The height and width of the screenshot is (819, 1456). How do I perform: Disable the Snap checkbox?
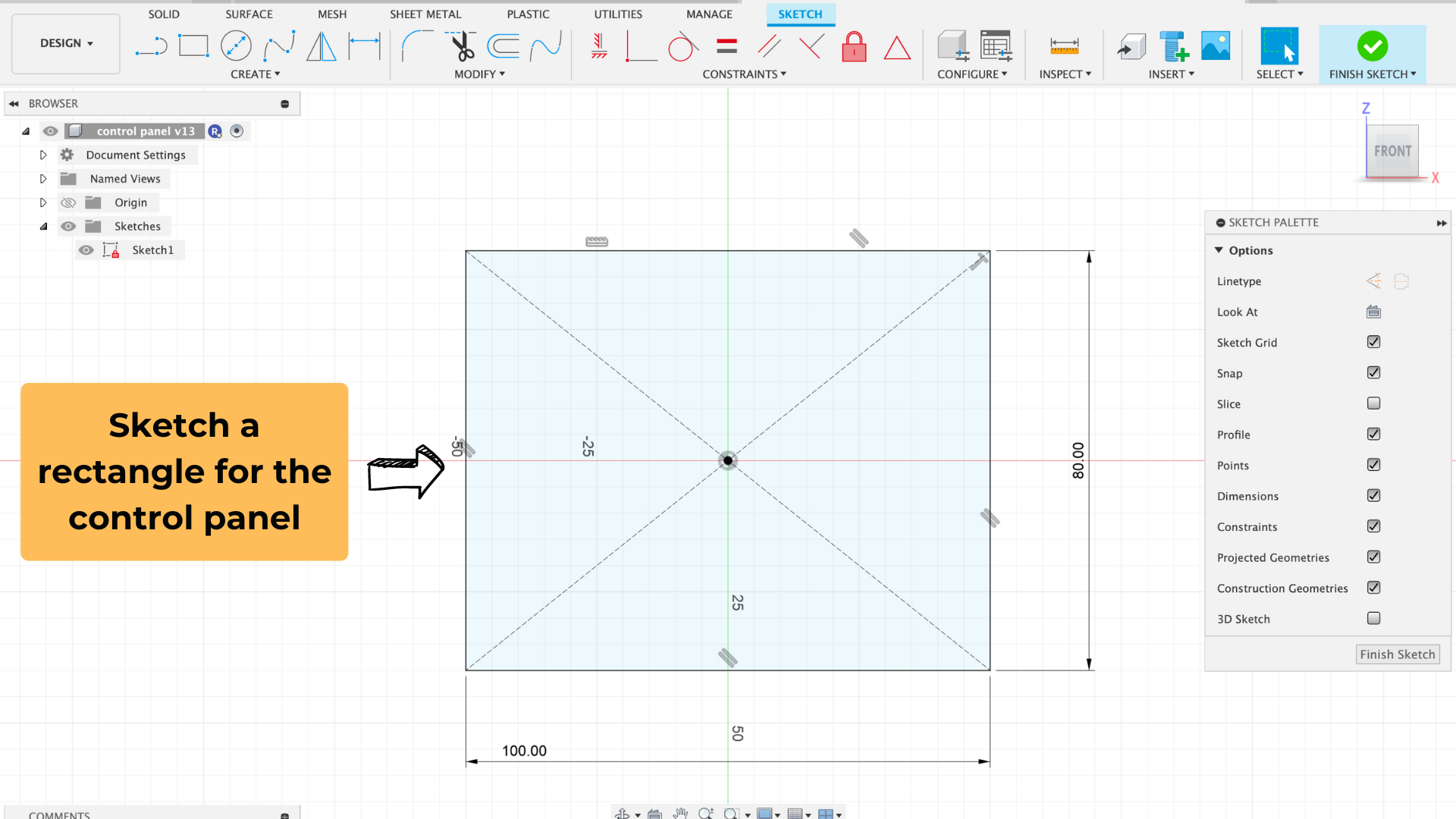[1374, 372]
